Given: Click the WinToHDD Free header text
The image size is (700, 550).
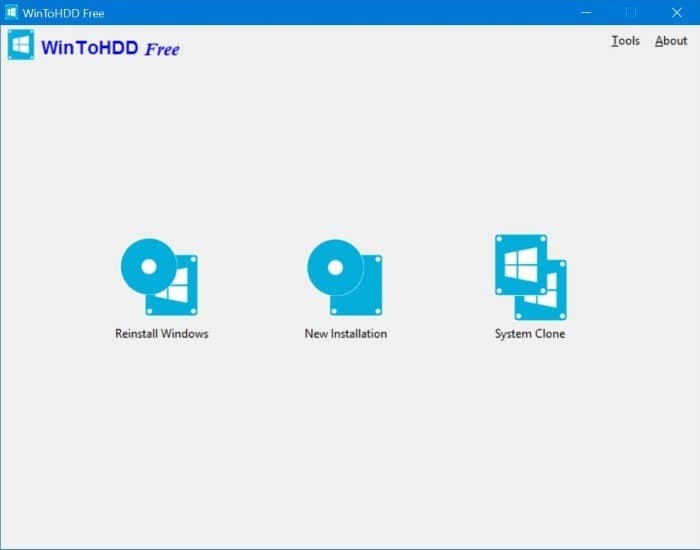Looking at the screenshot, I should tap(110, 48).
